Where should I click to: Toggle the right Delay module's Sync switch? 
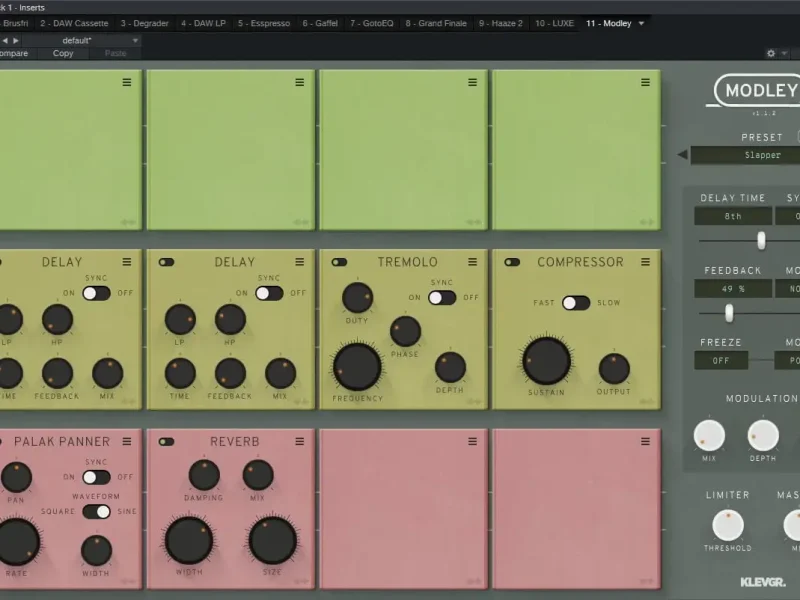(x=269, y=293)
